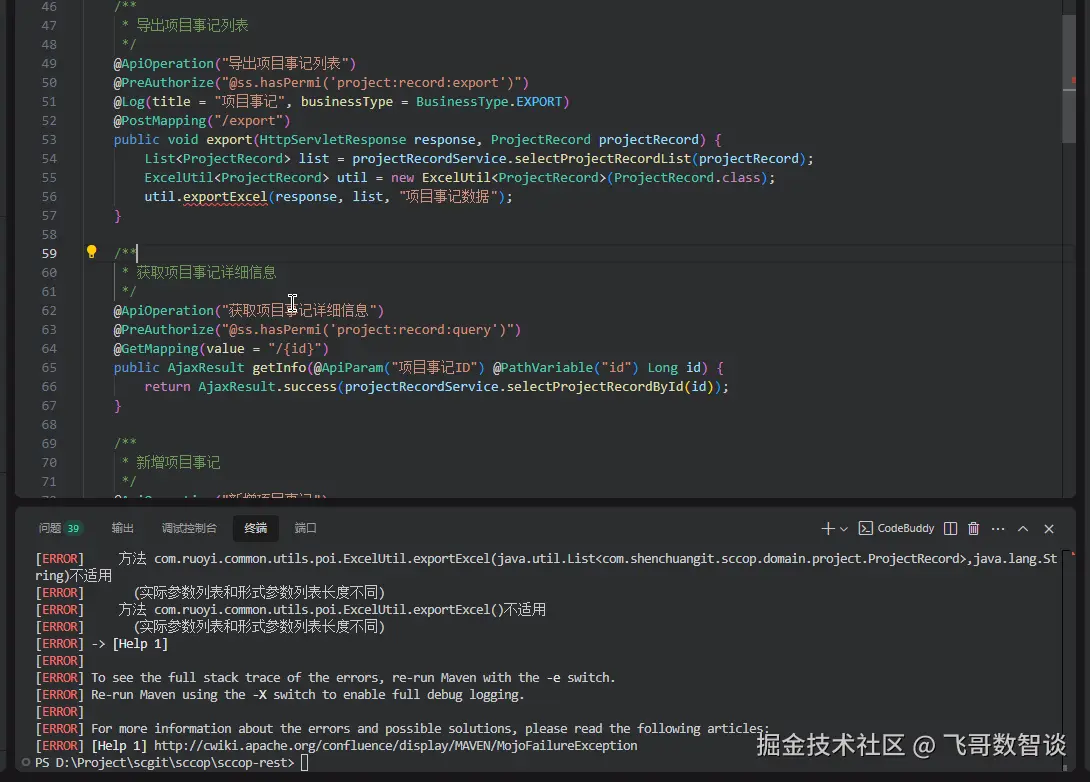
Task: Click selectProjectRecordList on line 54
Action: [x=603, y=158]
